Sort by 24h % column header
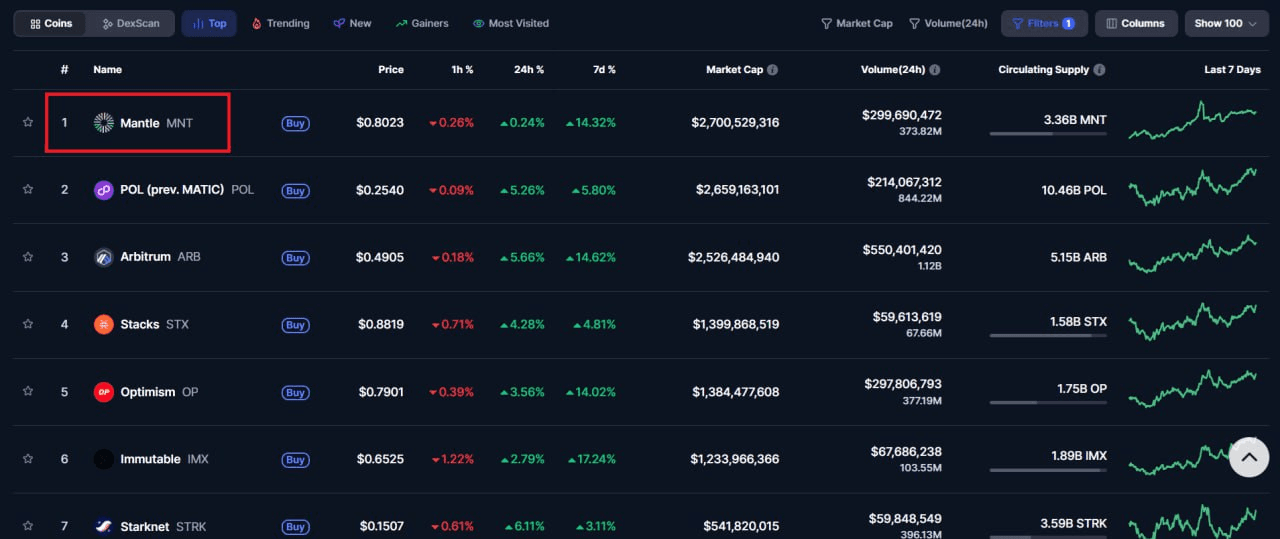Image resolution: width=1280 pixels, height=539 pixels. coord(529,70)
